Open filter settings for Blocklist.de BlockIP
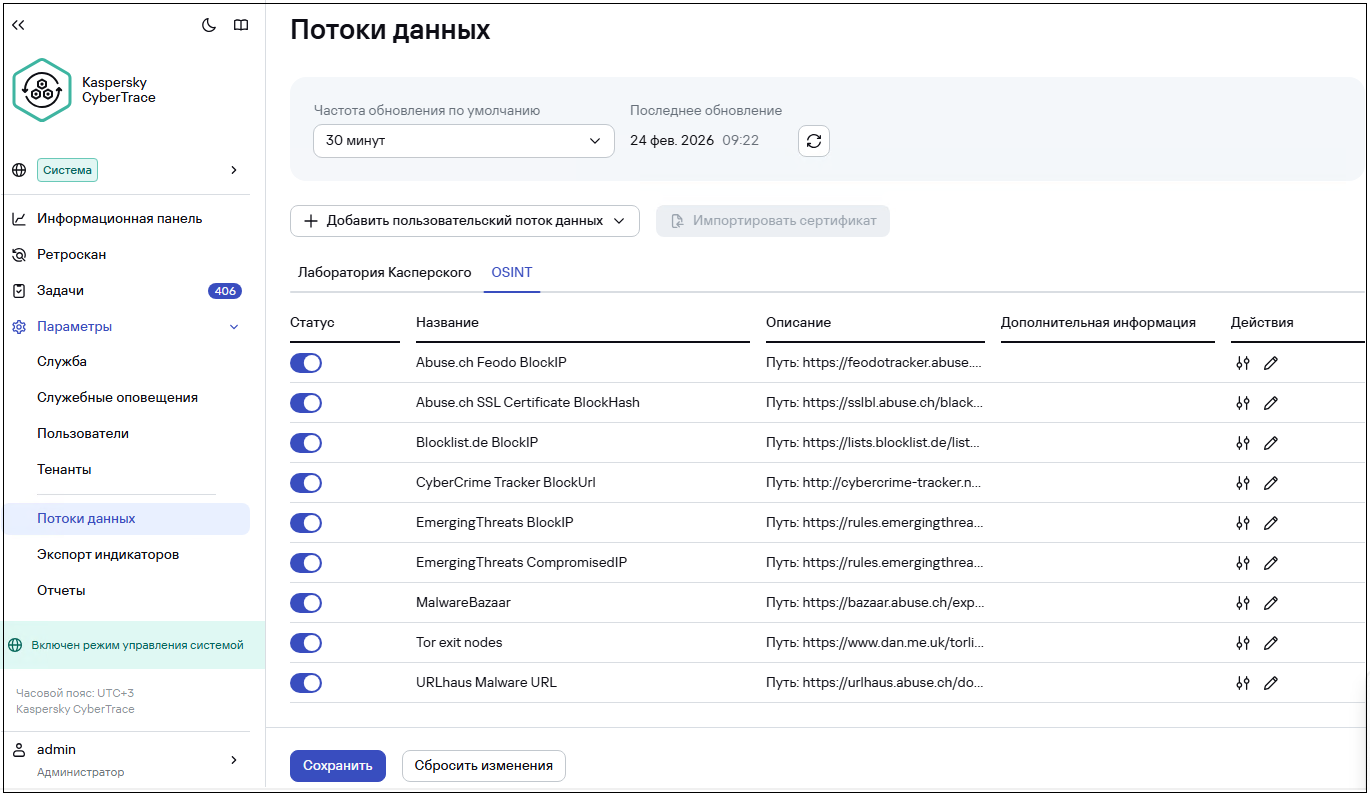This screenshot has width=1370, height=795. 1243,443
